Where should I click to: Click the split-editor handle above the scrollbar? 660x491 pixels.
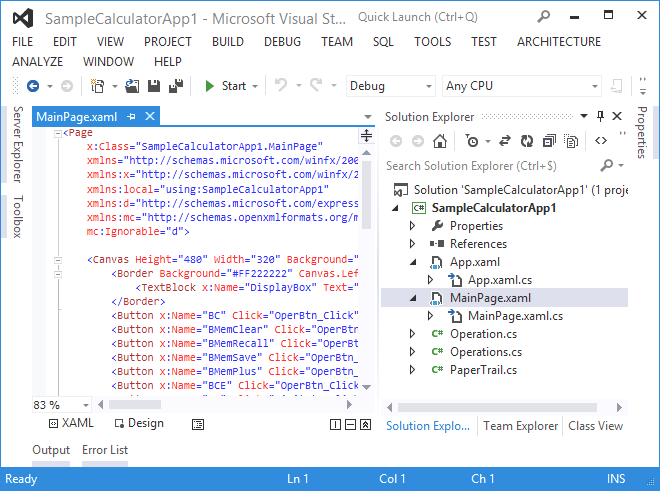[x=366, y=136]
